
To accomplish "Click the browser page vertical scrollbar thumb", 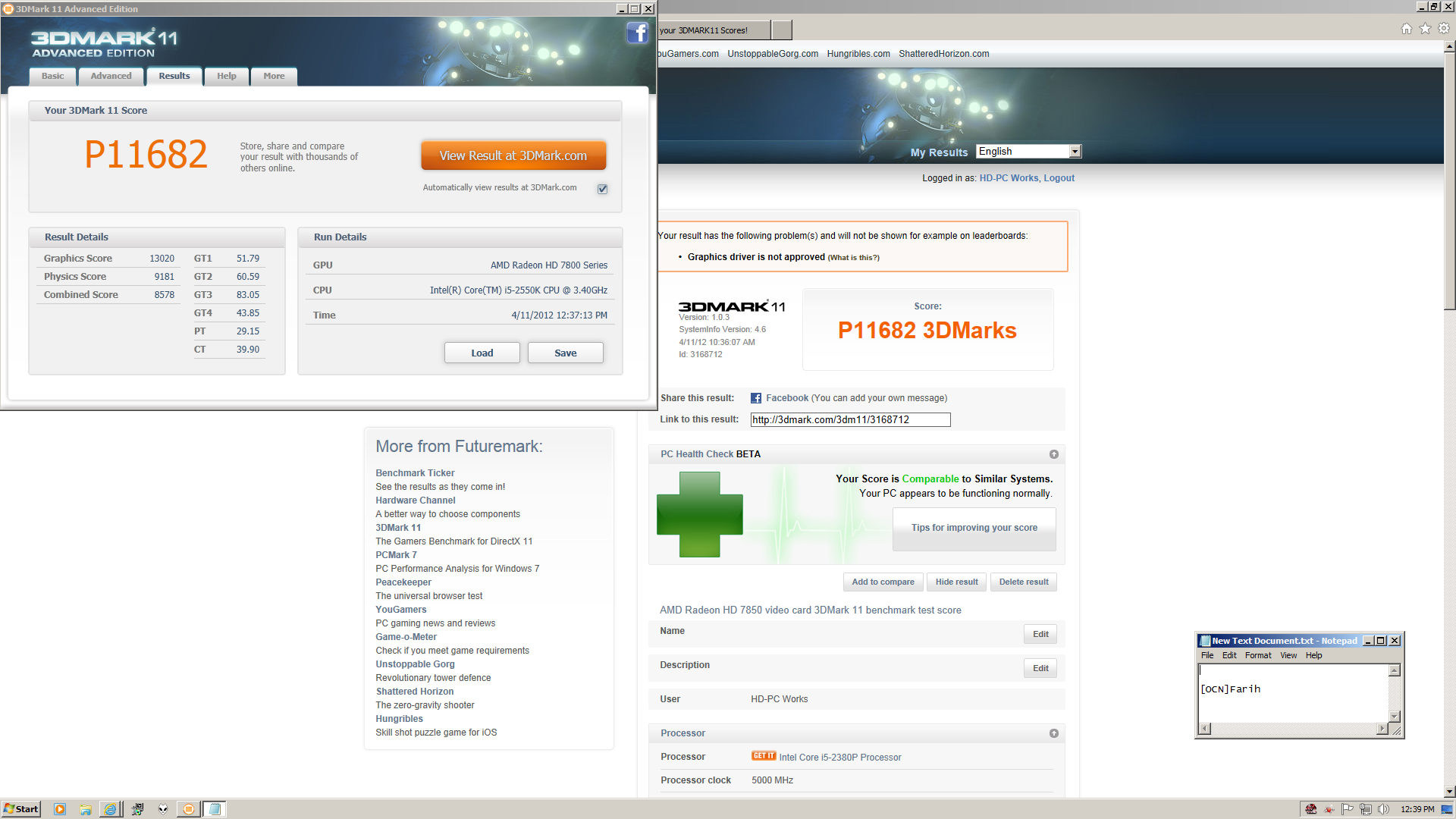I will [1449, 182].
